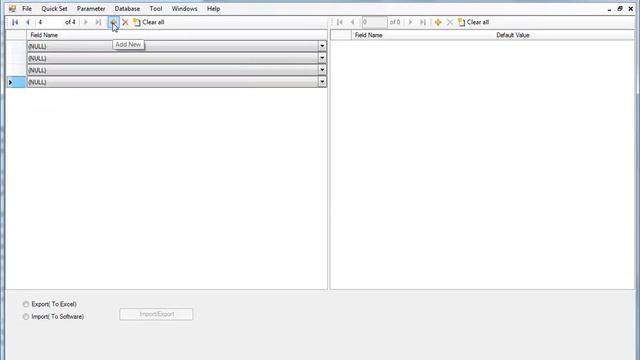Go to next record in left toolbar
This screenshot has width=640, height=360.
(x=85, y=22)
